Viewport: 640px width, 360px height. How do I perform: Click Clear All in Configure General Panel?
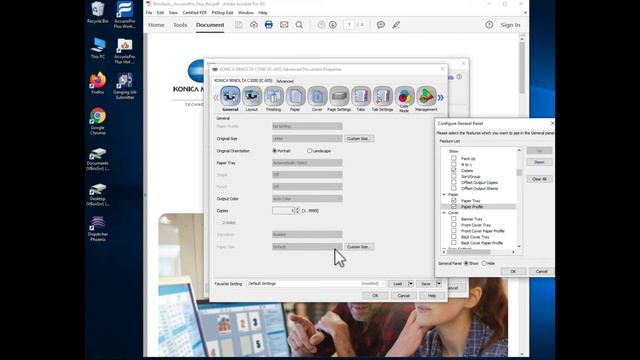tap(539, 179)
